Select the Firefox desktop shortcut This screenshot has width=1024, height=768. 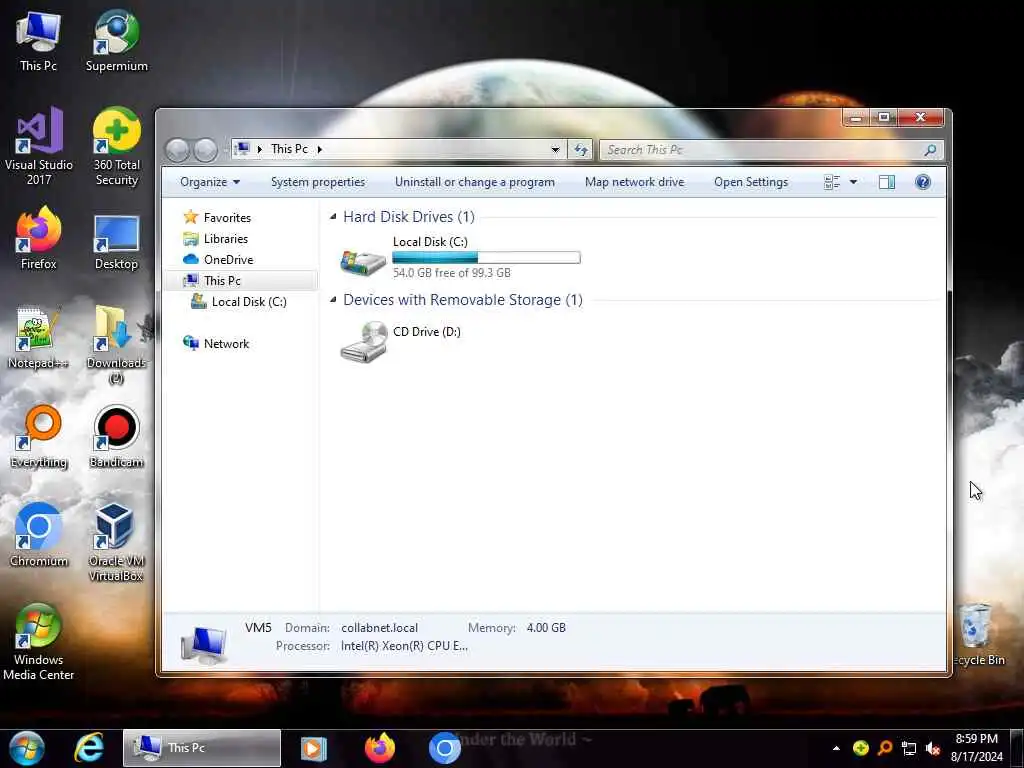(39, 238)
